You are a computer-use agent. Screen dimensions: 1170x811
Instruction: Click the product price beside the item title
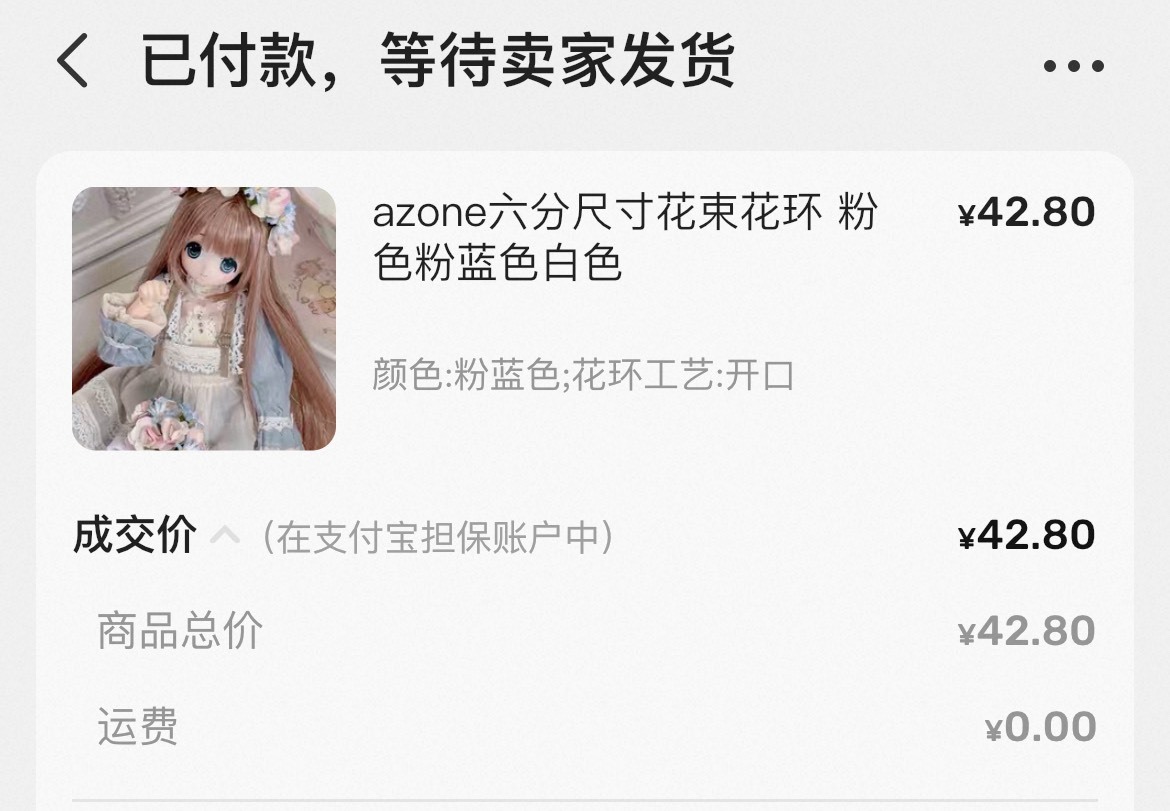[x=1027, y=212]
